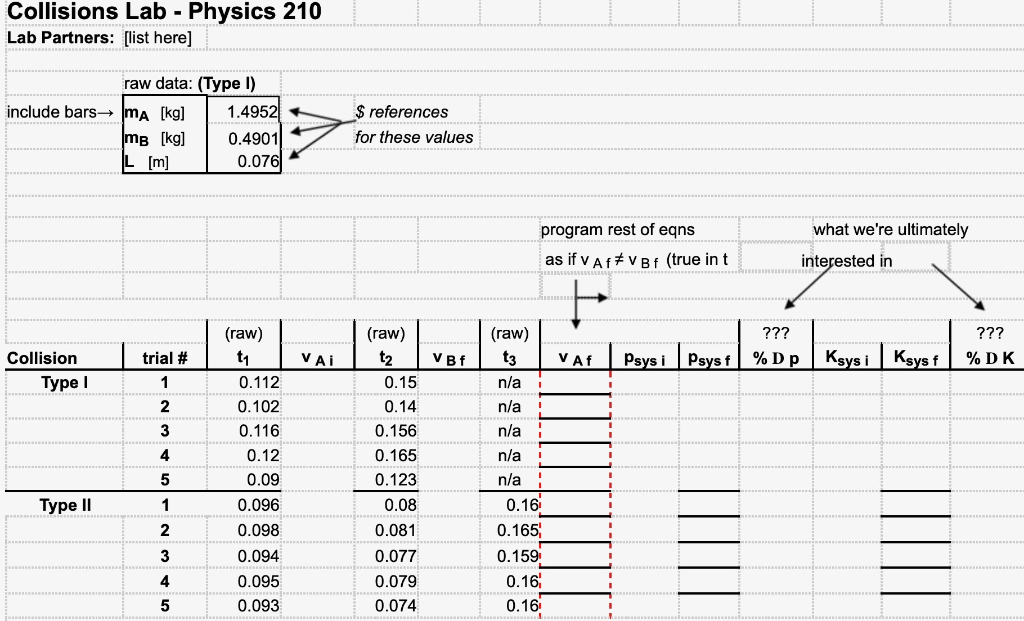
Task: Select the t2 value 0.156 in Type I trial 3
Action: [x=396, y=430]
